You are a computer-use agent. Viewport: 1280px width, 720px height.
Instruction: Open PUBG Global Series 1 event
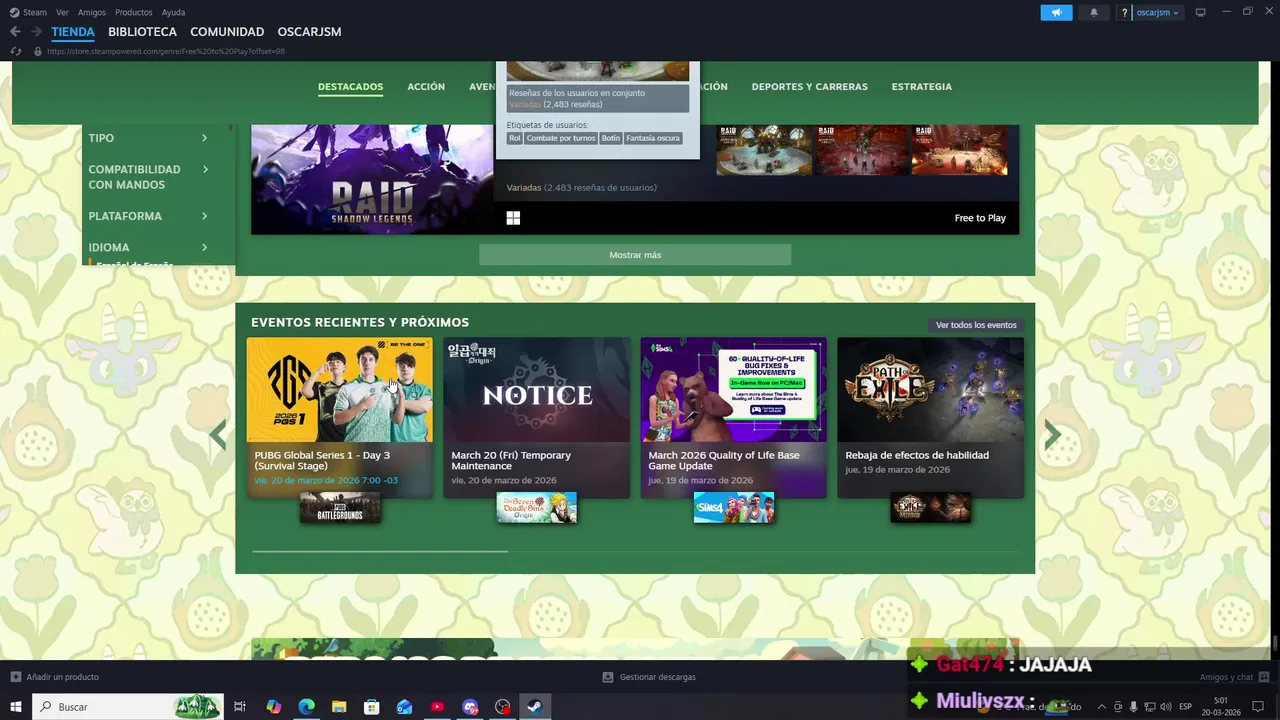(340, 417)
